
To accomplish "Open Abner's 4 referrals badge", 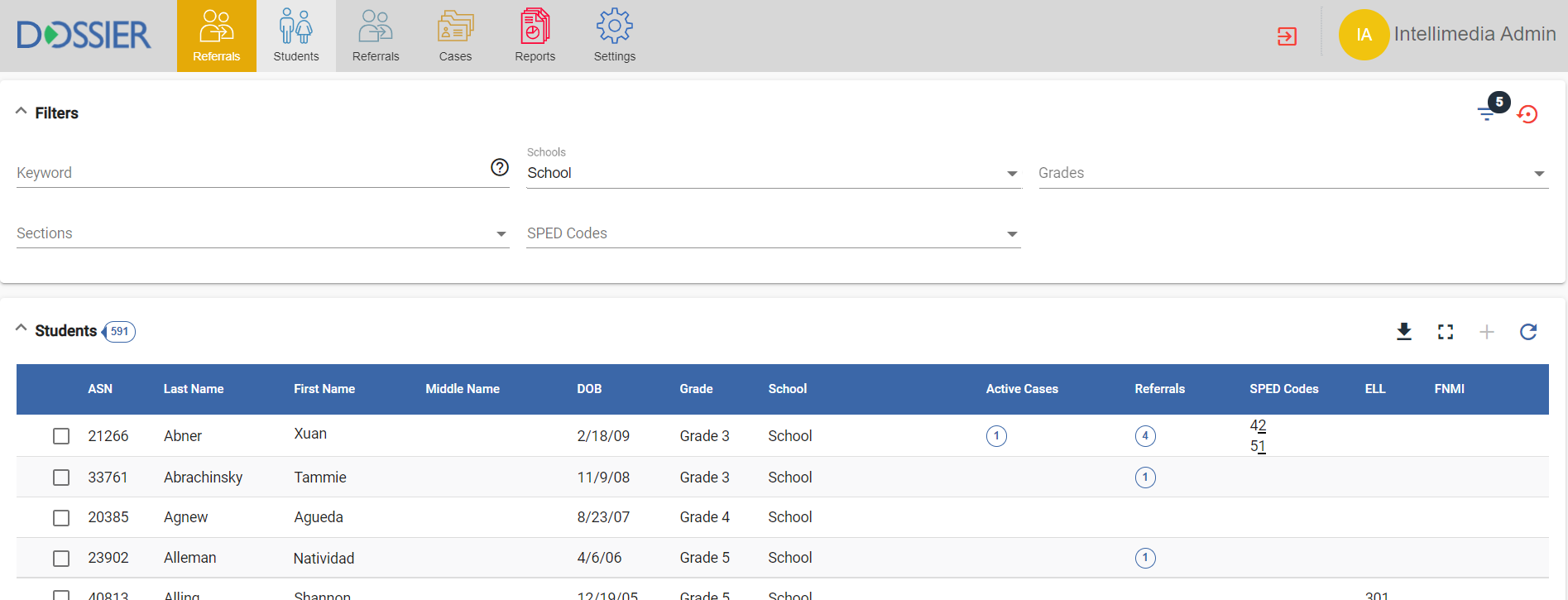I will point(1145,436).
